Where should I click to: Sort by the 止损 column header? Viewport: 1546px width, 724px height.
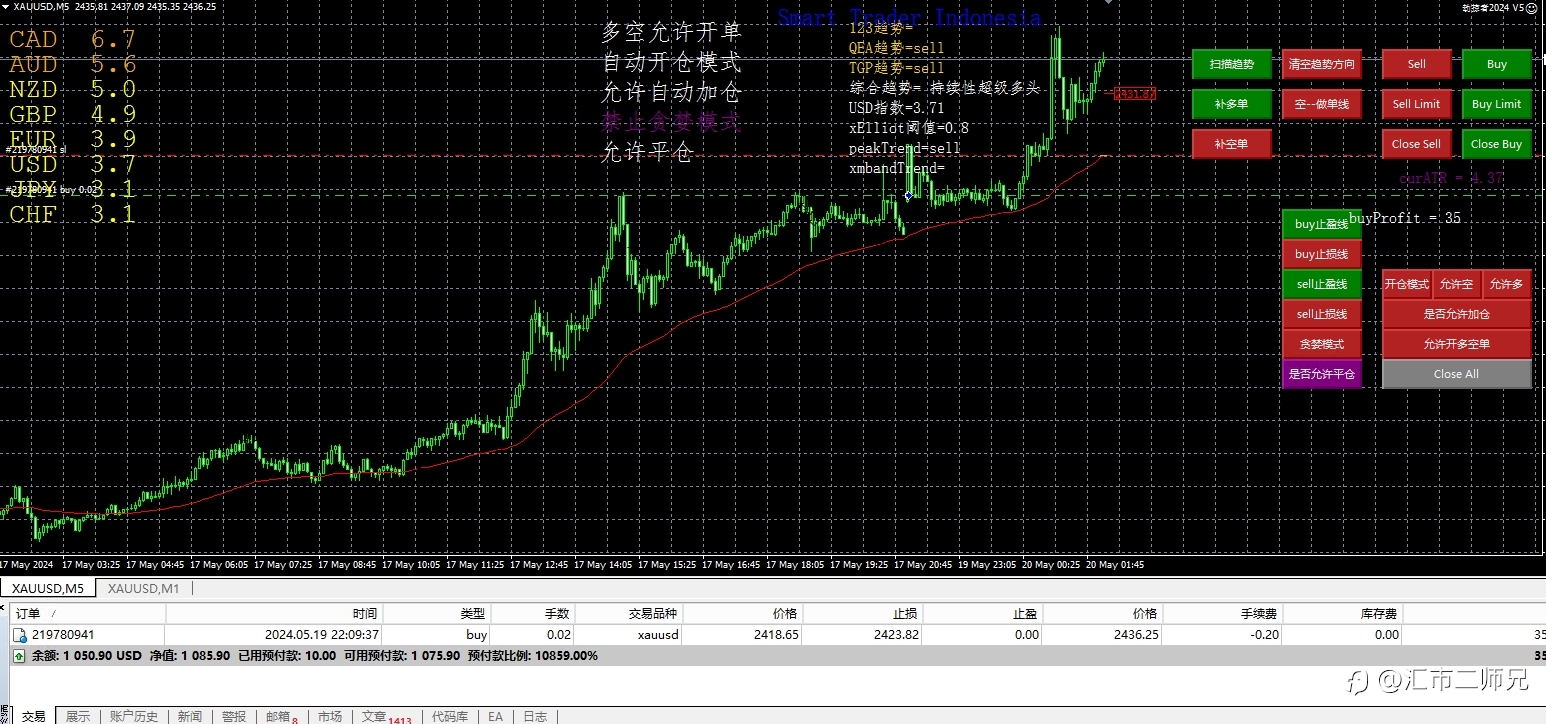click(x=863, y=613)
